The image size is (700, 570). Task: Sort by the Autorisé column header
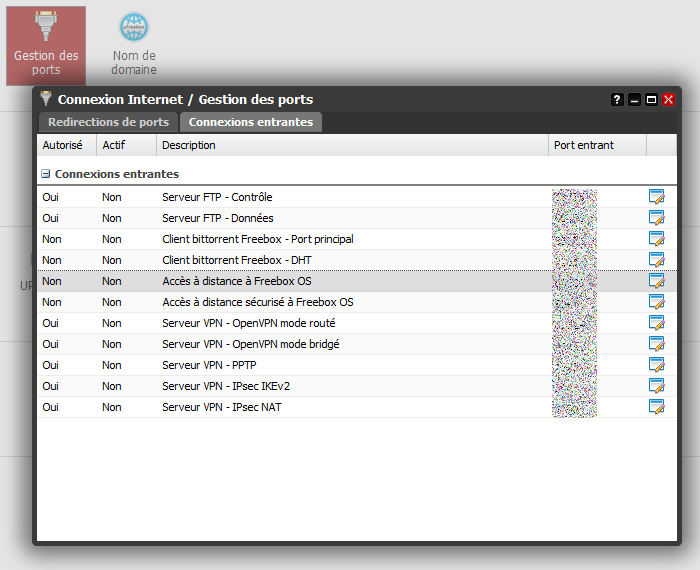point(67,145)
